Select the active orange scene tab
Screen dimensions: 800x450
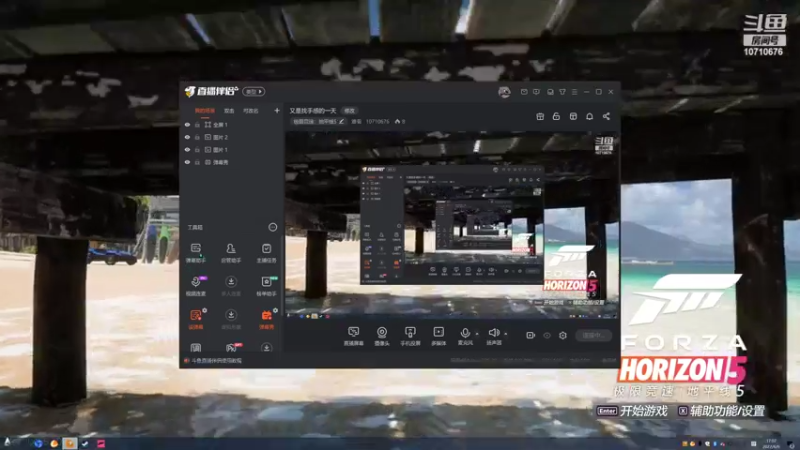(205, 111)
